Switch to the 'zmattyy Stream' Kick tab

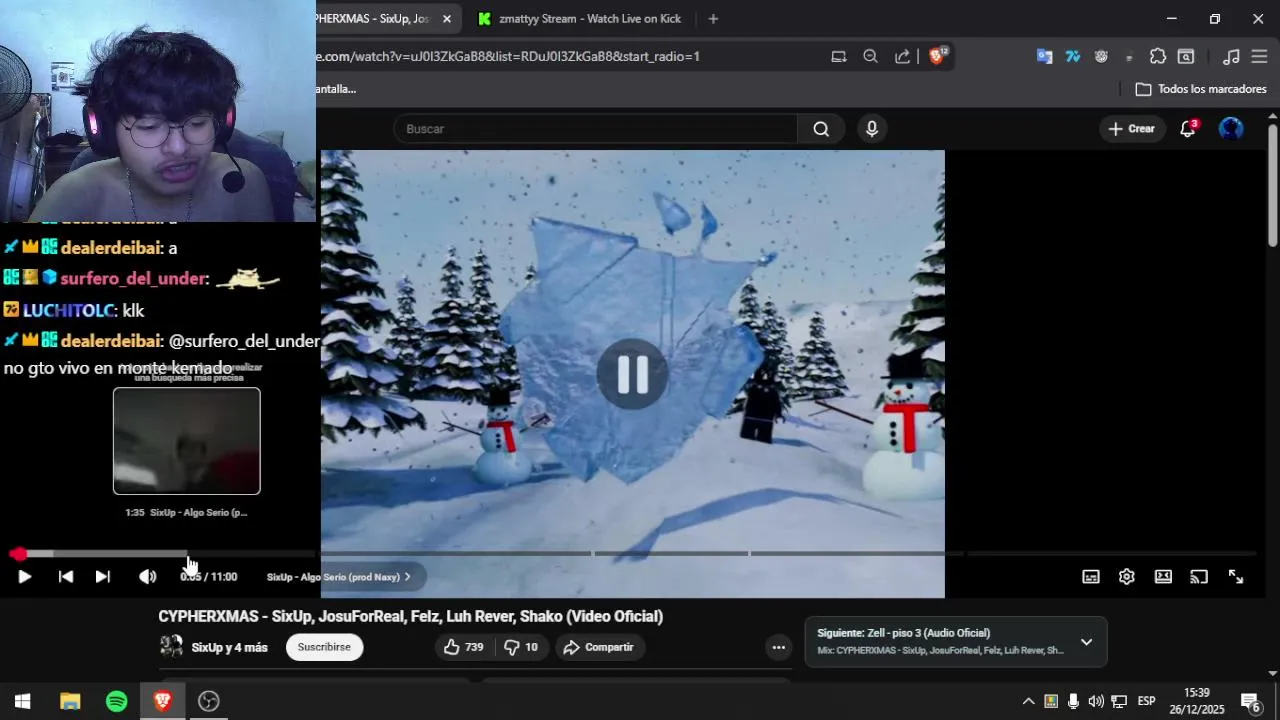tap(580, 19)
